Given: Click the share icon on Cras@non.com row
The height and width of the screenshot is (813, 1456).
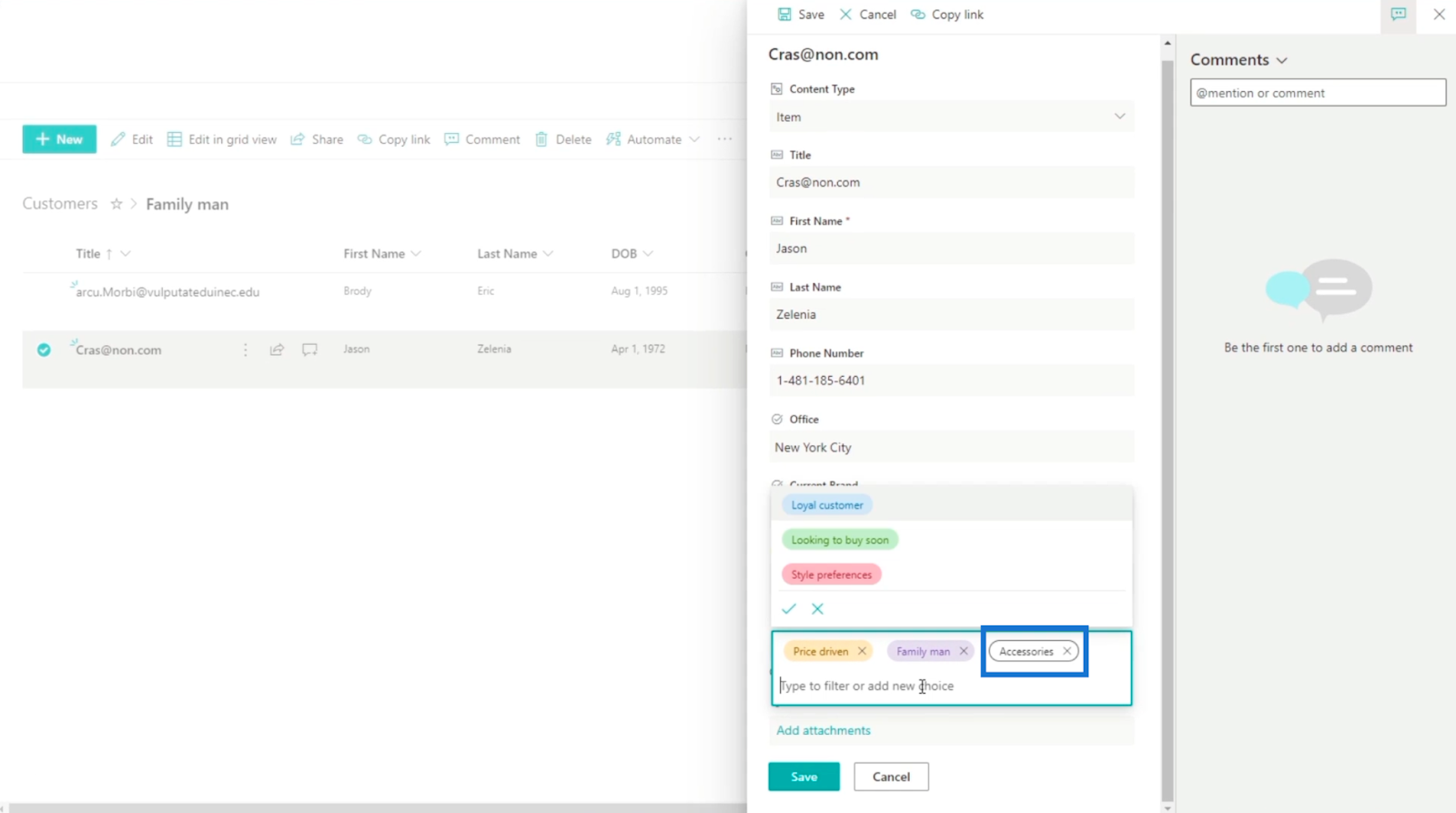Looking at the screenshot, I should [x=277, y=350].
